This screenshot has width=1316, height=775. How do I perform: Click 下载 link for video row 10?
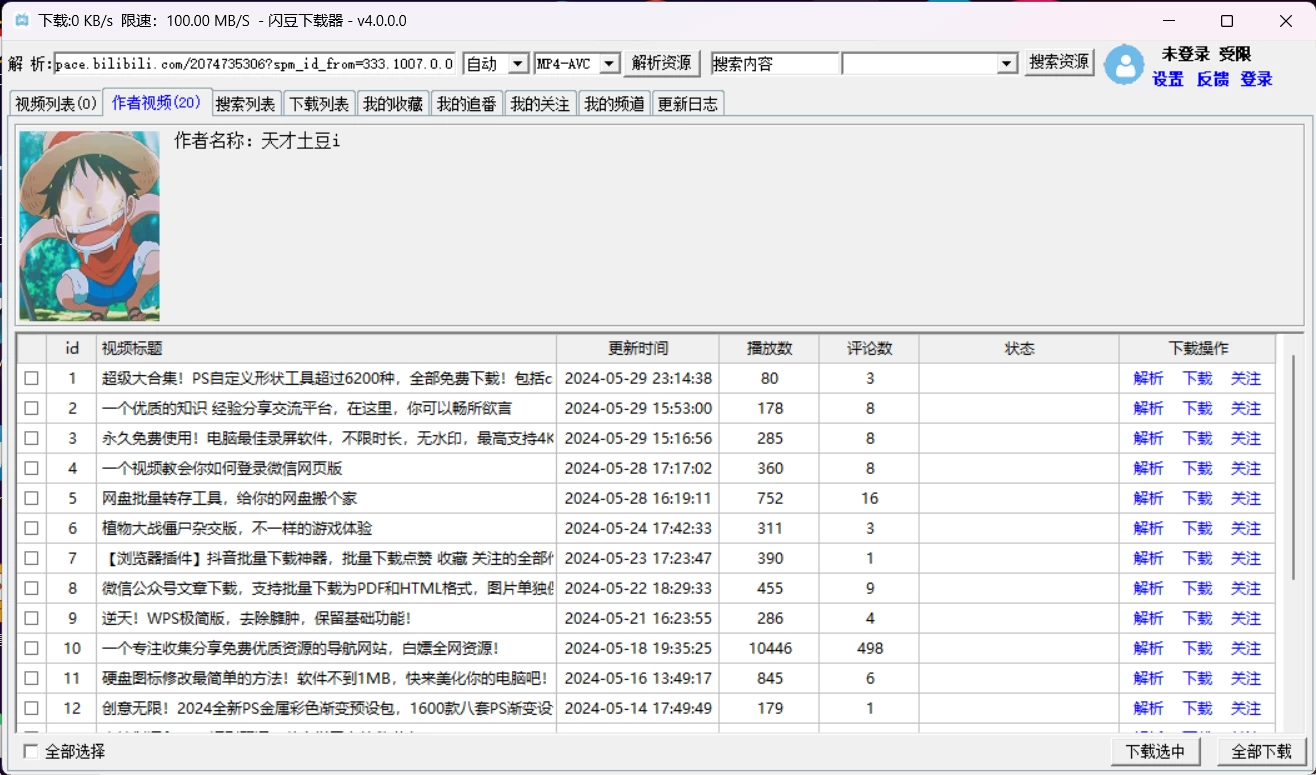point(1197,648)
